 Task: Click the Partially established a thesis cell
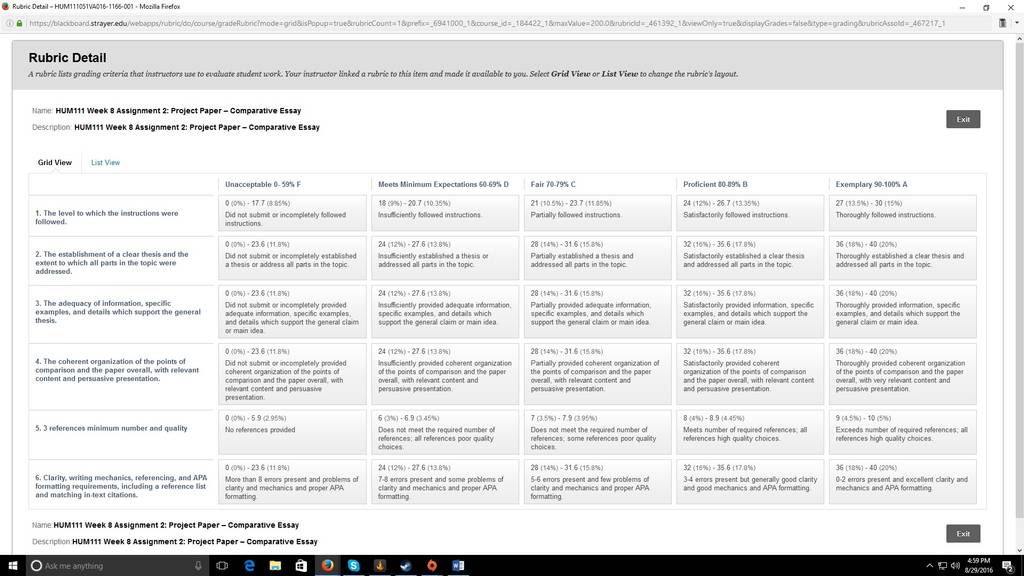(x=598, y=258)
